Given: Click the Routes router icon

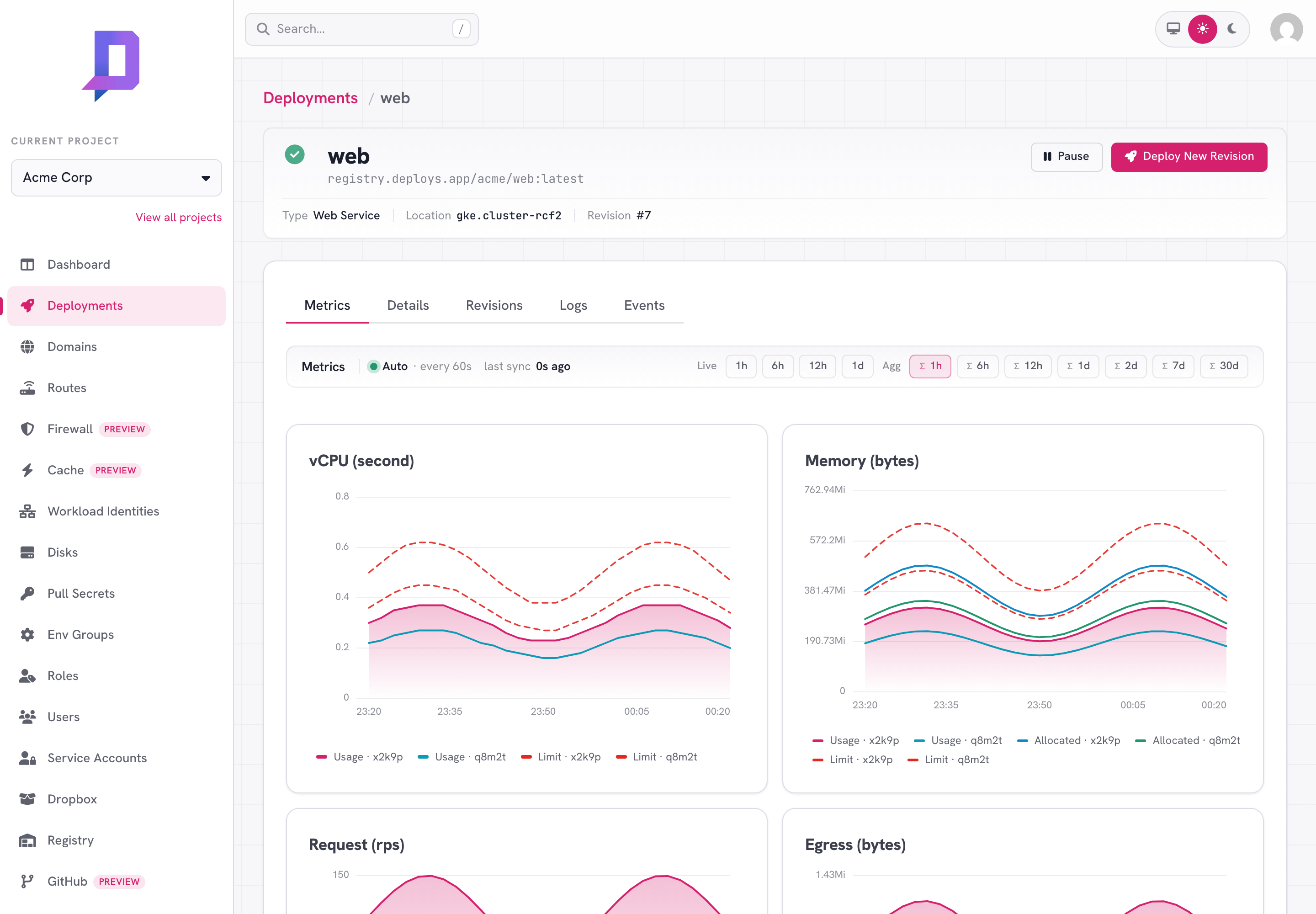Looking at the screenshot, I should pyautogui.click(x=27, y=388).
